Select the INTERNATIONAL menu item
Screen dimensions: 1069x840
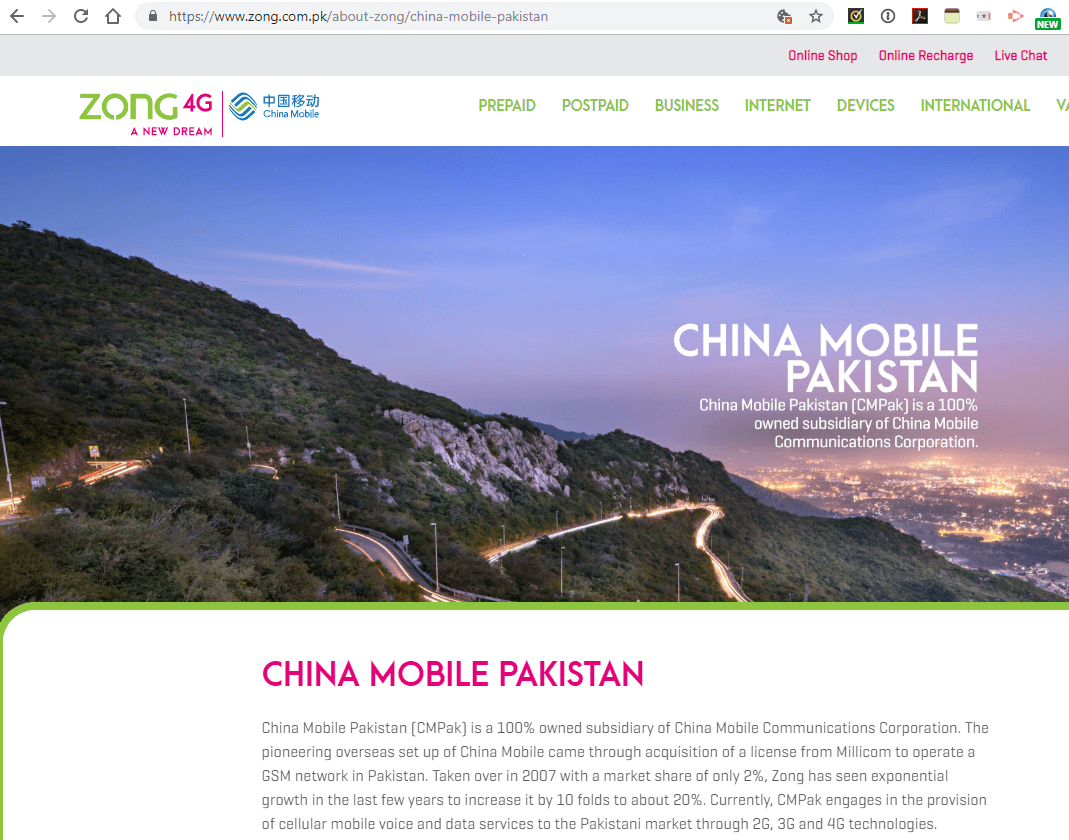pyautogui.click(x=975, y=105)
